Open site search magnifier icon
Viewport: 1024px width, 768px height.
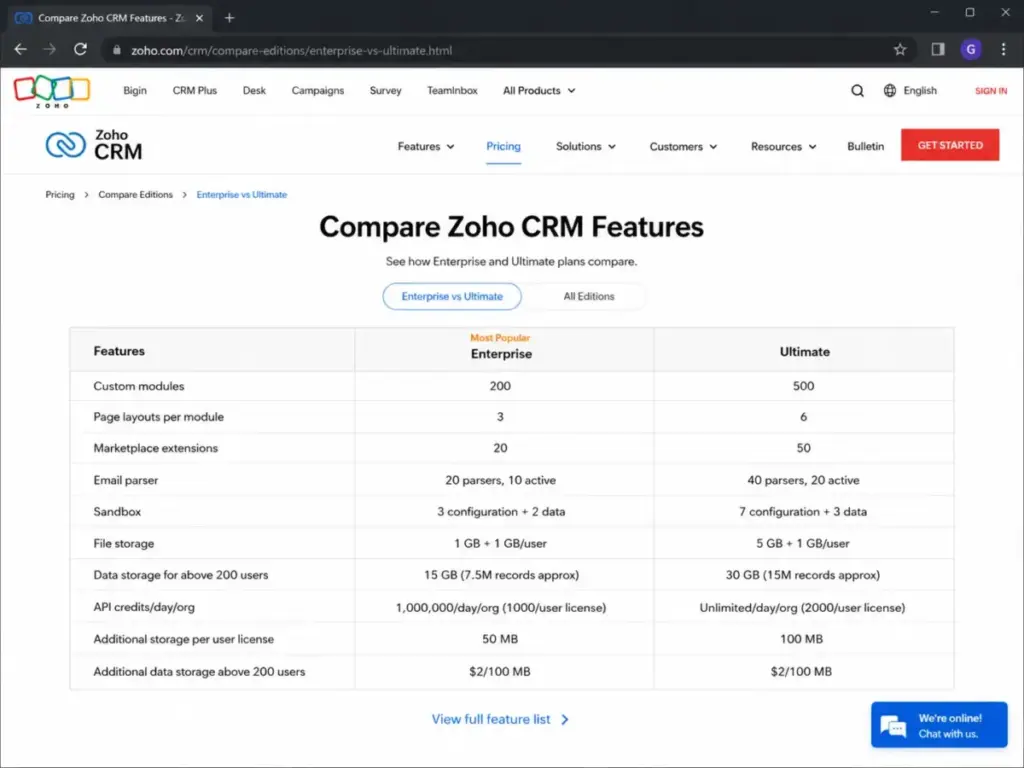pyautogui.click(x=857, y=91)
